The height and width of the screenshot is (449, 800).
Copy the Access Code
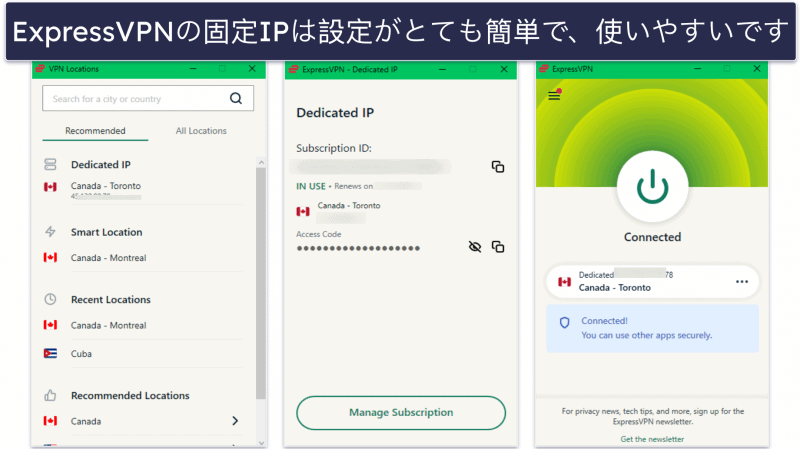point(497,246)
